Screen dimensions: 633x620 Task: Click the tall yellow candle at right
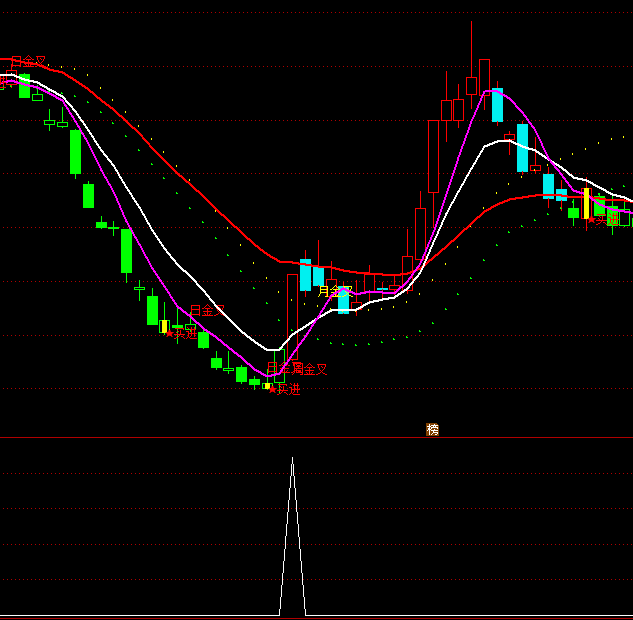coord(587,203)
